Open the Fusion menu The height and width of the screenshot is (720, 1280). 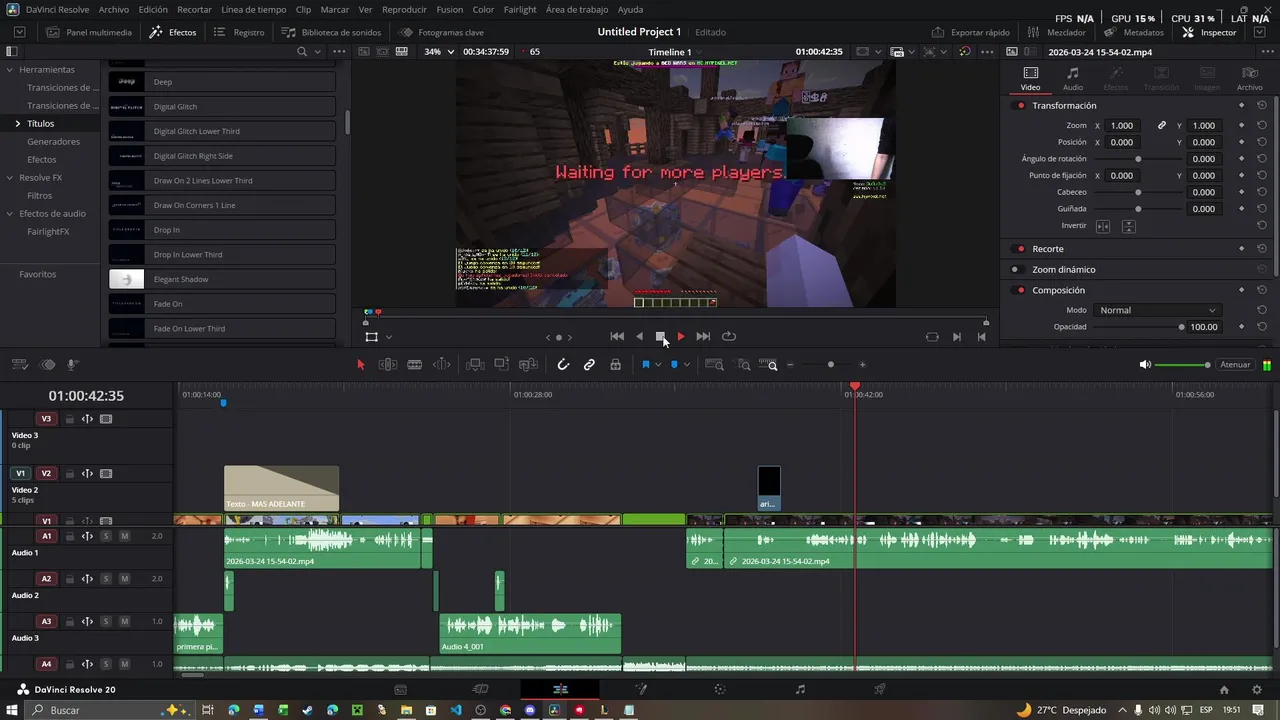(x=450, y=9)
